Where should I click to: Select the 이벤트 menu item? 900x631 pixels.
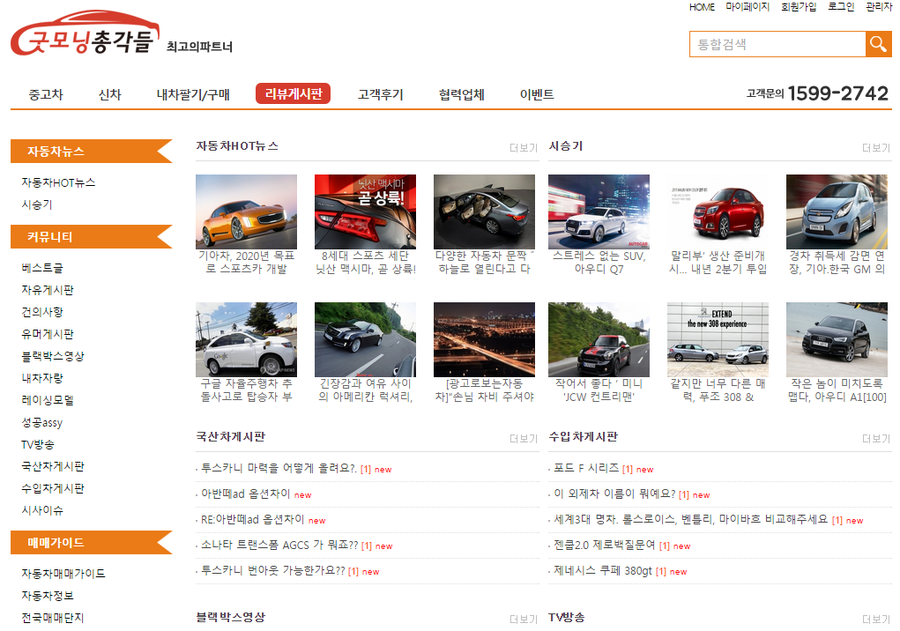(x=537, y=94)
